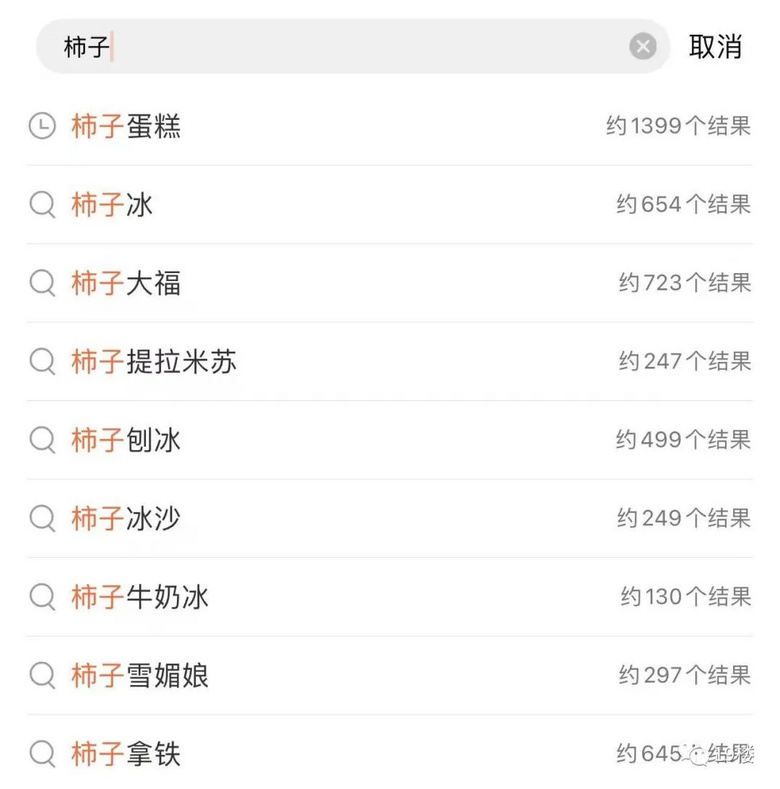Tap the magnifier icon beside 柿子刨冰
780x789 pixels.
(x=42, y=440)
